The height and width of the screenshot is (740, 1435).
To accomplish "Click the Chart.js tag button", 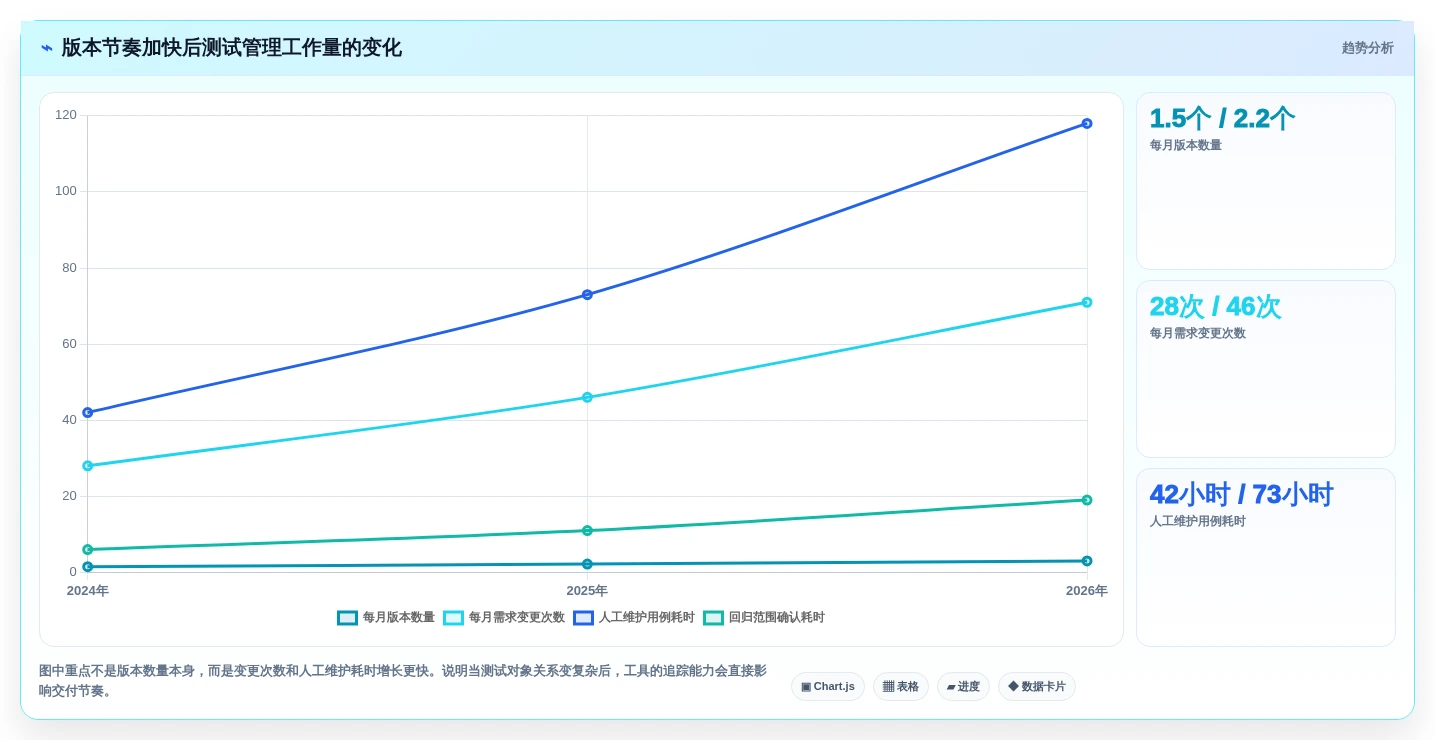I will [x=828, y=687].
